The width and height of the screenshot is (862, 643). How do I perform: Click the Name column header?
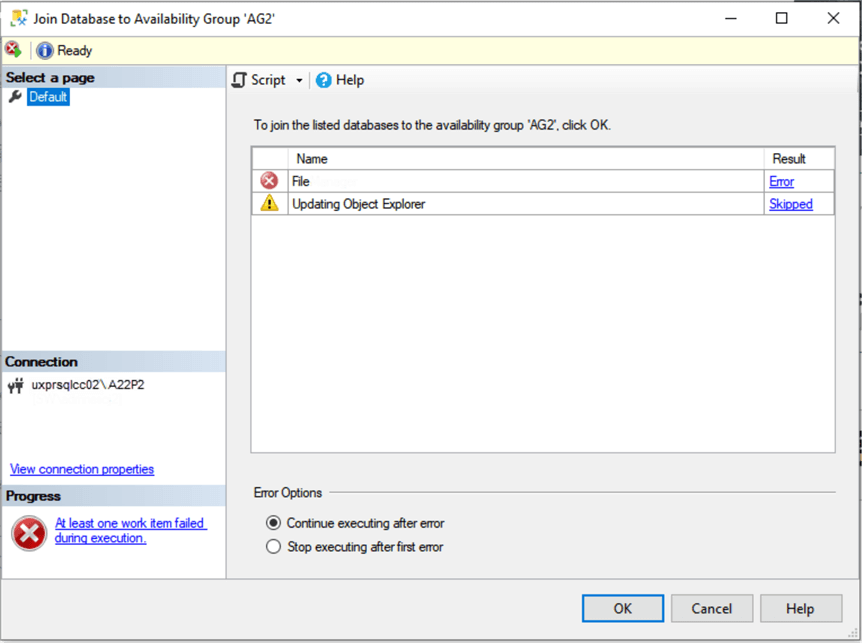526,159
